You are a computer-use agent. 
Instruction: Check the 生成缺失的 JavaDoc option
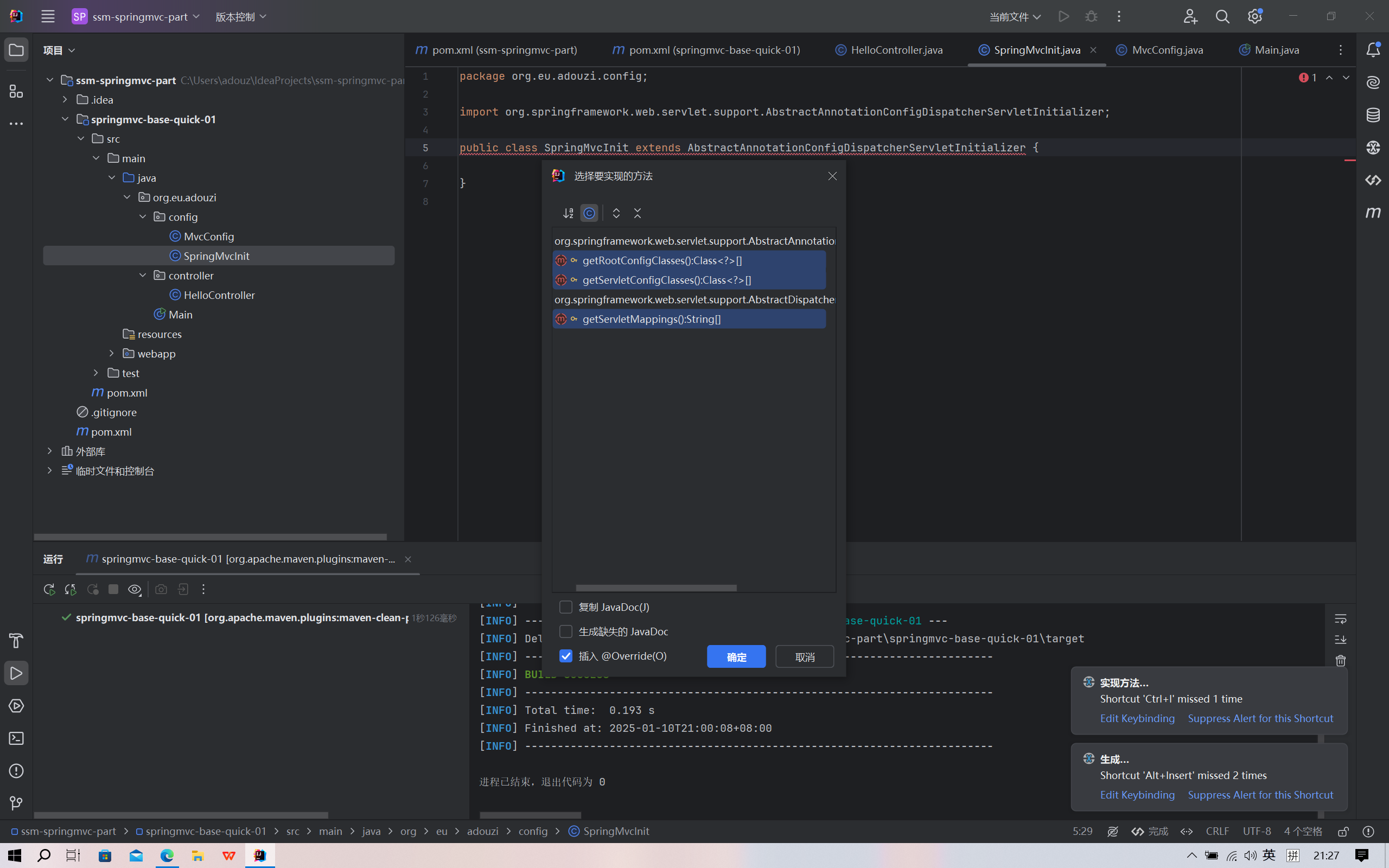click(x=566, y=631)
